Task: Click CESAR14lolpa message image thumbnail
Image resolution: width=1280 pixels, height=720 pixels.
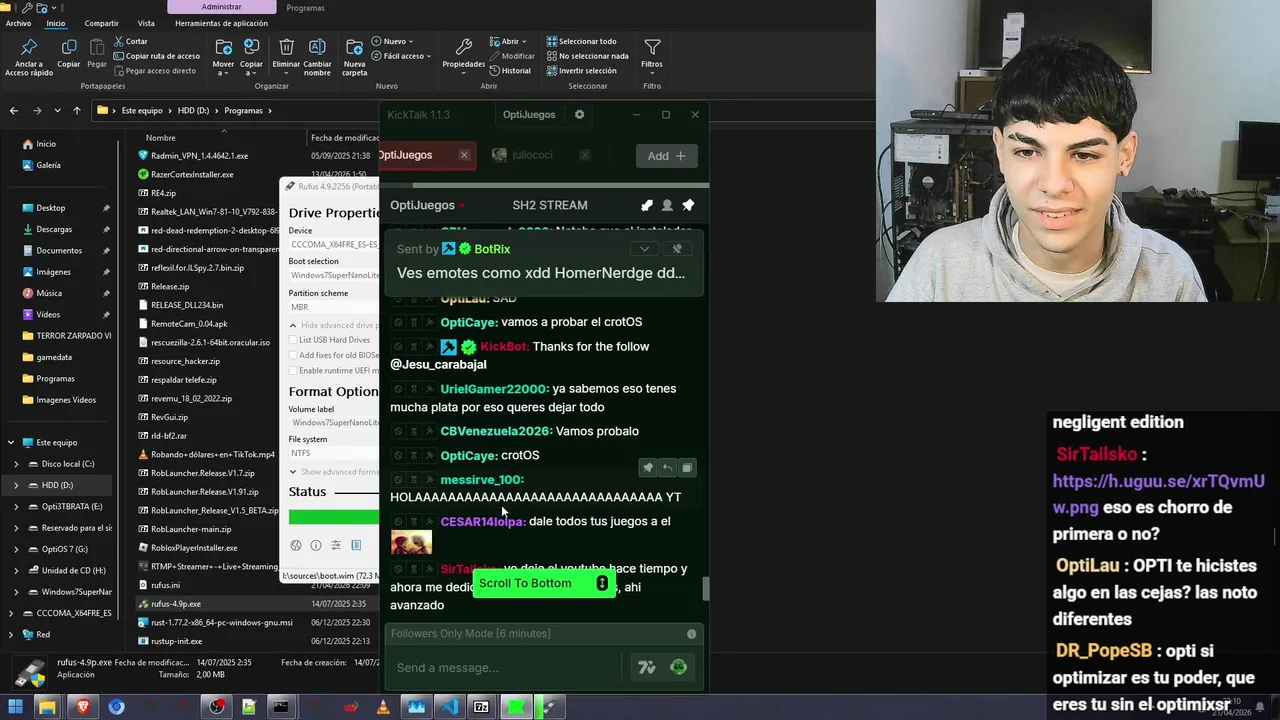Action: point(411,543)
